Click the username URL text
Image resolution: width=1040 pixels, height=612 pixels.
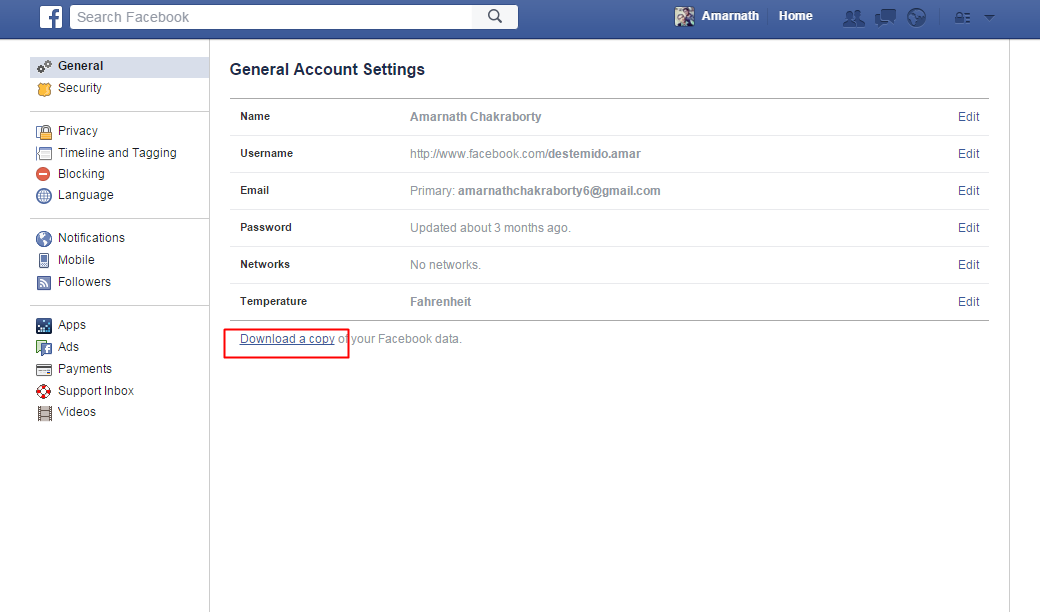[525, 154]
